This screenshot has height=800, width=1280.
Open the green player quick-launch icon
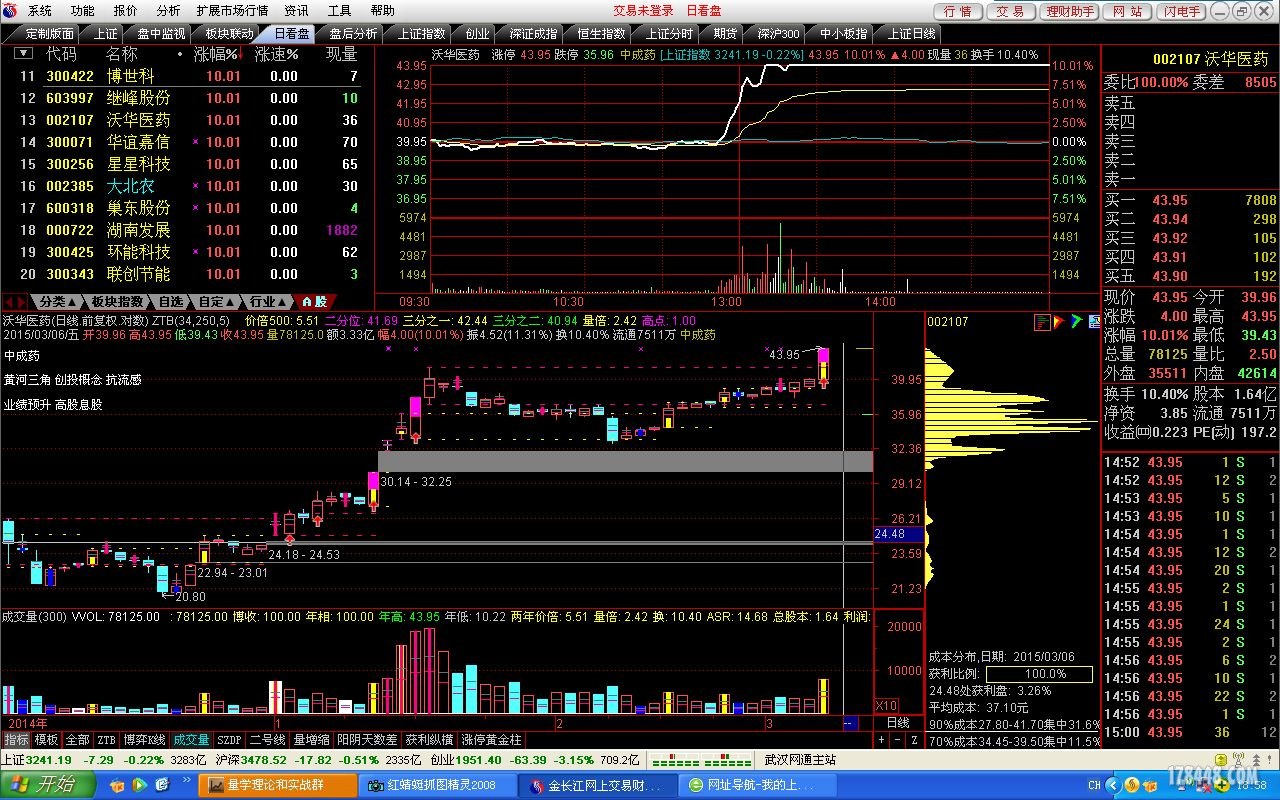click(140, 785)
